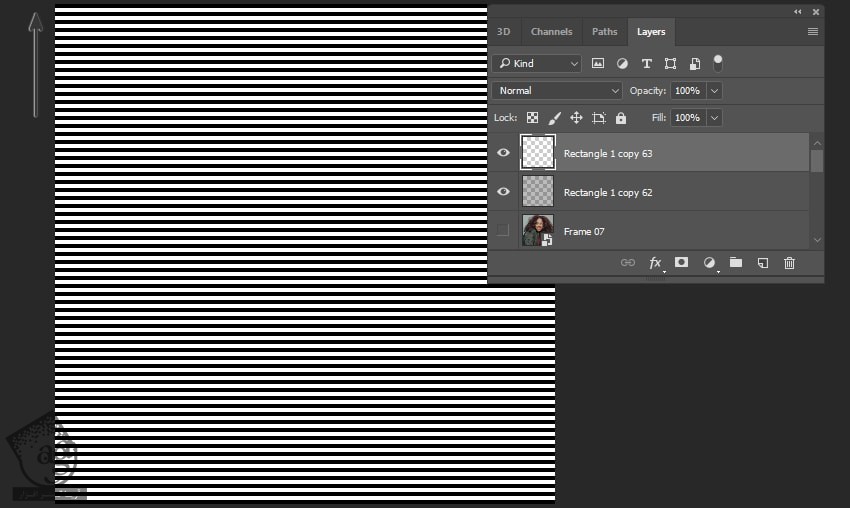Click the lock transparent pixels icon
Screen dimensions: 850x508
(x=533, y=118)
